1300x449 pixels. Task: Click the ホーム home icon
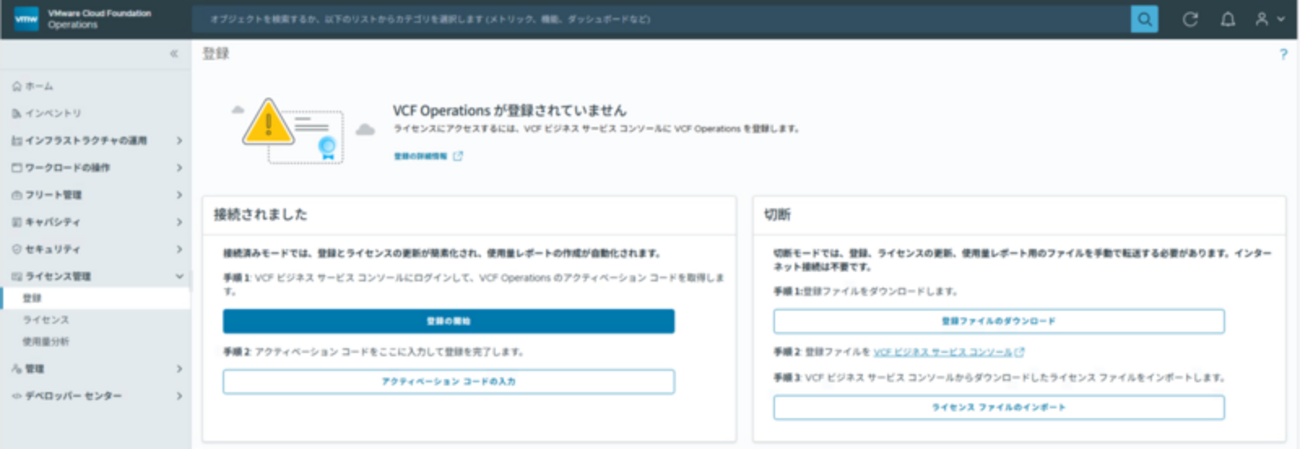tap(16, 87)
